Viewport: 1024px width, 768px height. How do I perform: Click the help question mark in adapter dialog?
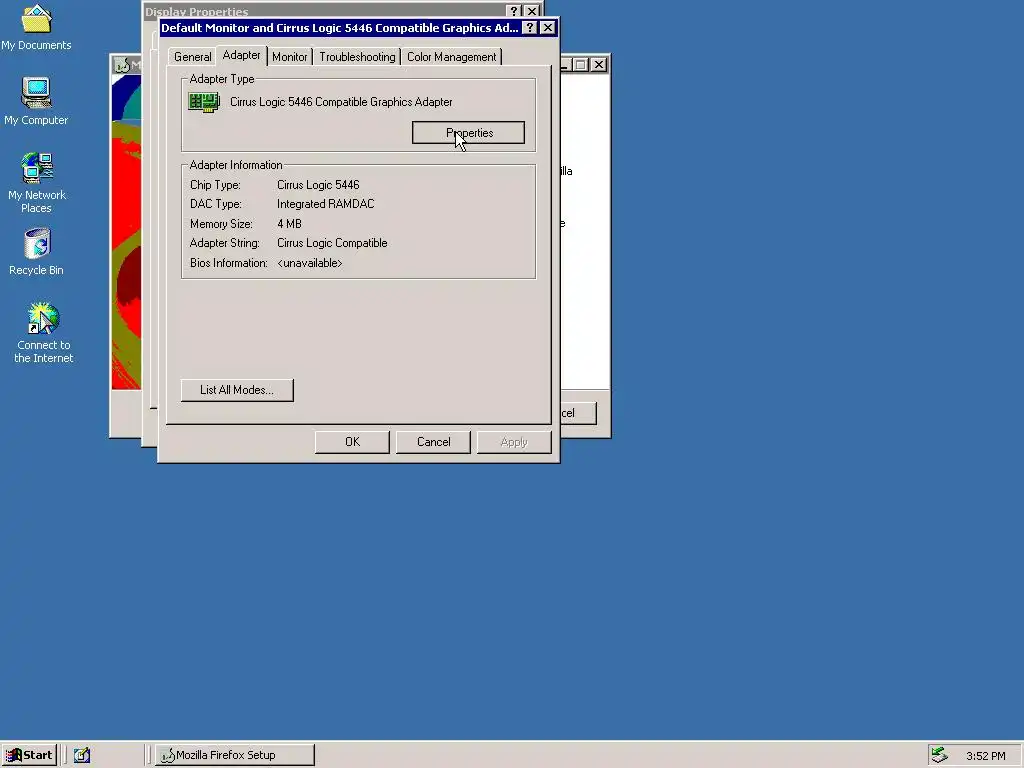(530, 28)
